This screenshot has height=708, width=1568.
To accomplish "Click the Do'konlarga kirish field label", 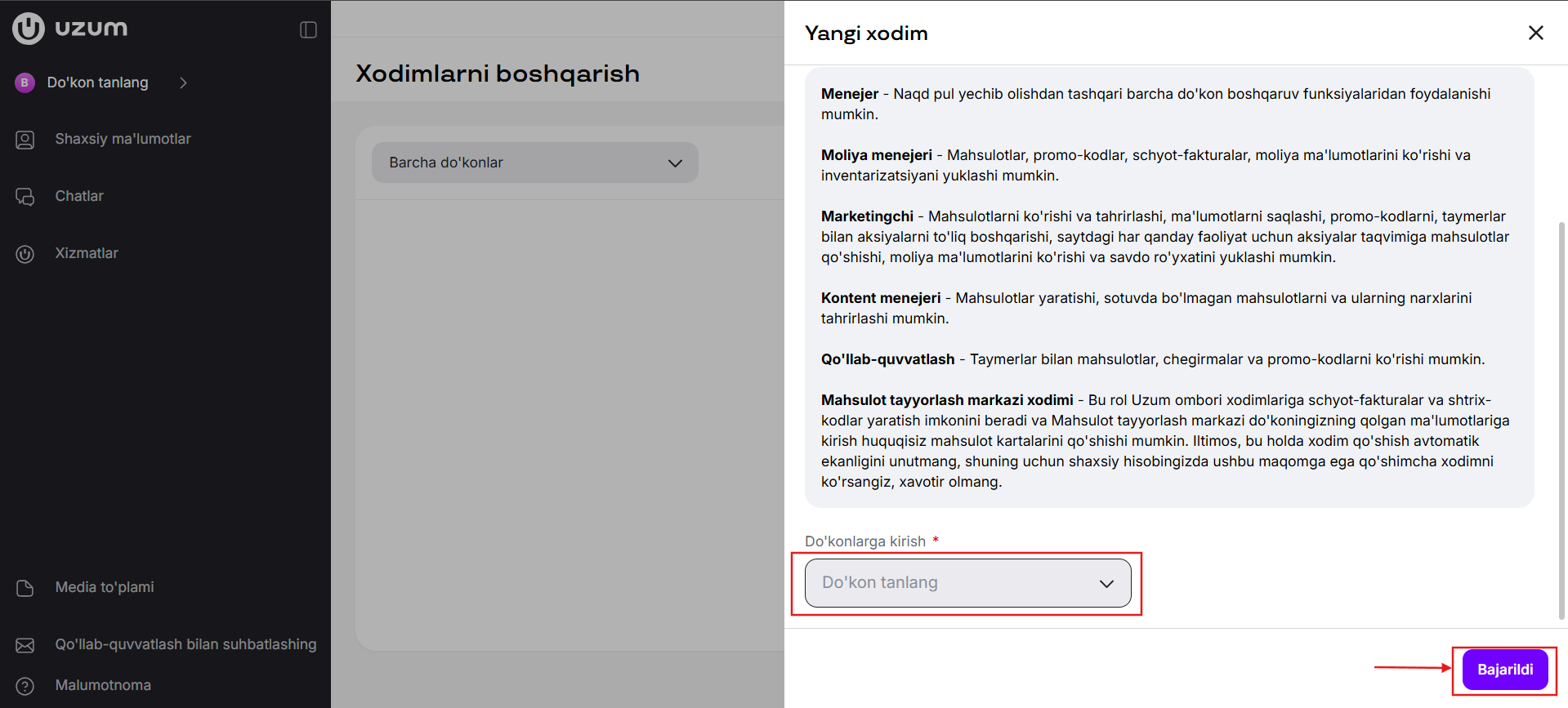I will [x=865, y=541].
